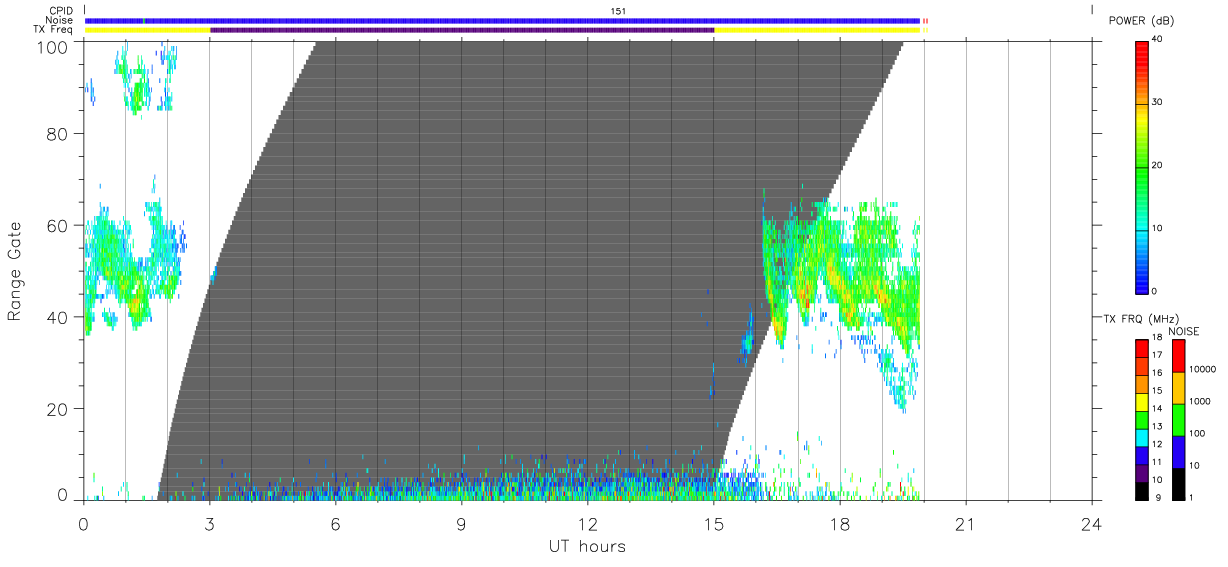The image size is (1228, 567).
Task: Click TX FRQ legend tick 11
Action: click(x=1156, y=462)
